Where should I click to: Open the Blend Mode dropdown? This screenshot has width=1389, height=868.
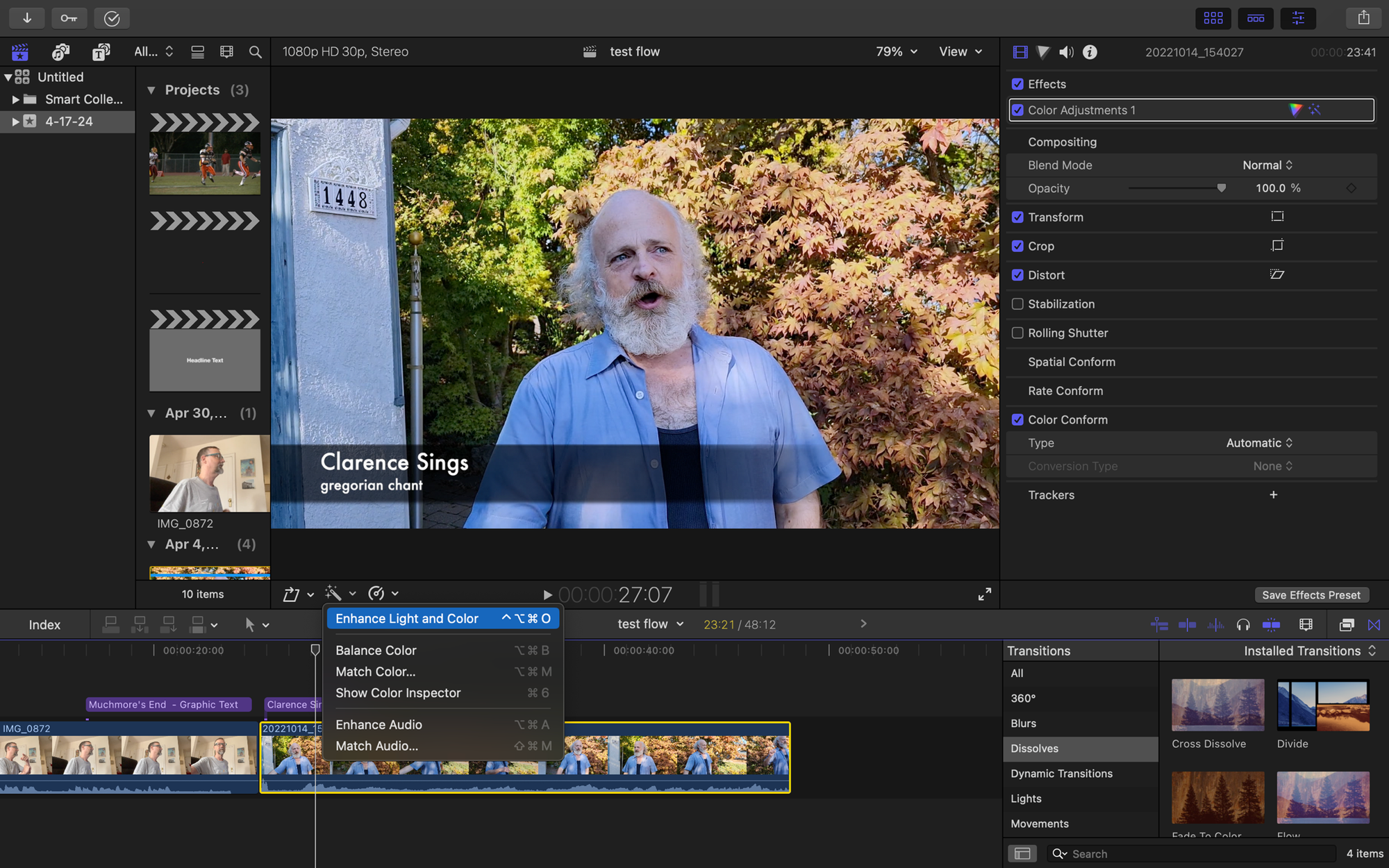pos(1267,165)
